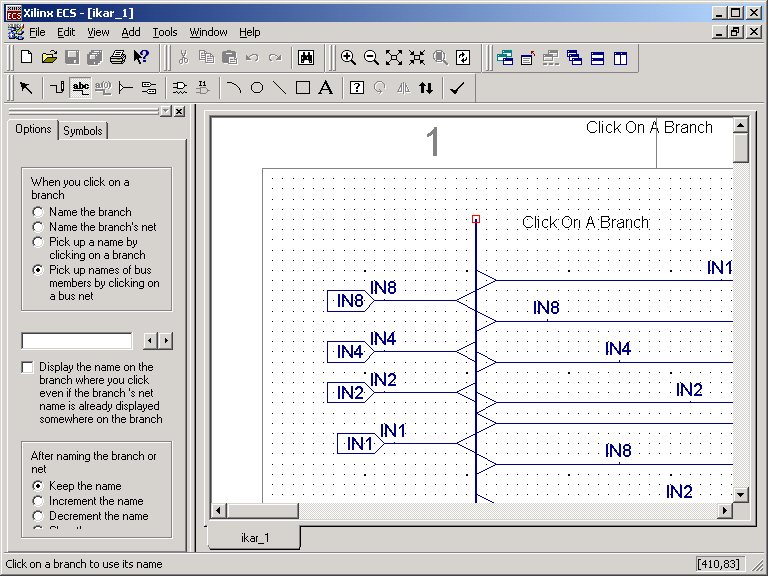Refresh the schematic view
This screenshot has height=576, width=768.
click(x=463, y=58)
